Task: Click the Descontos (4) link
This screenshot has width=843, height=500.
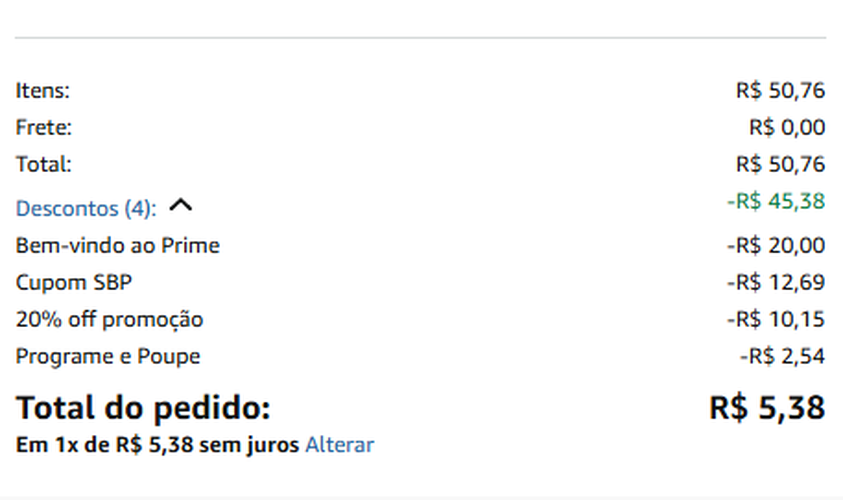Action: tap(86, 209)
